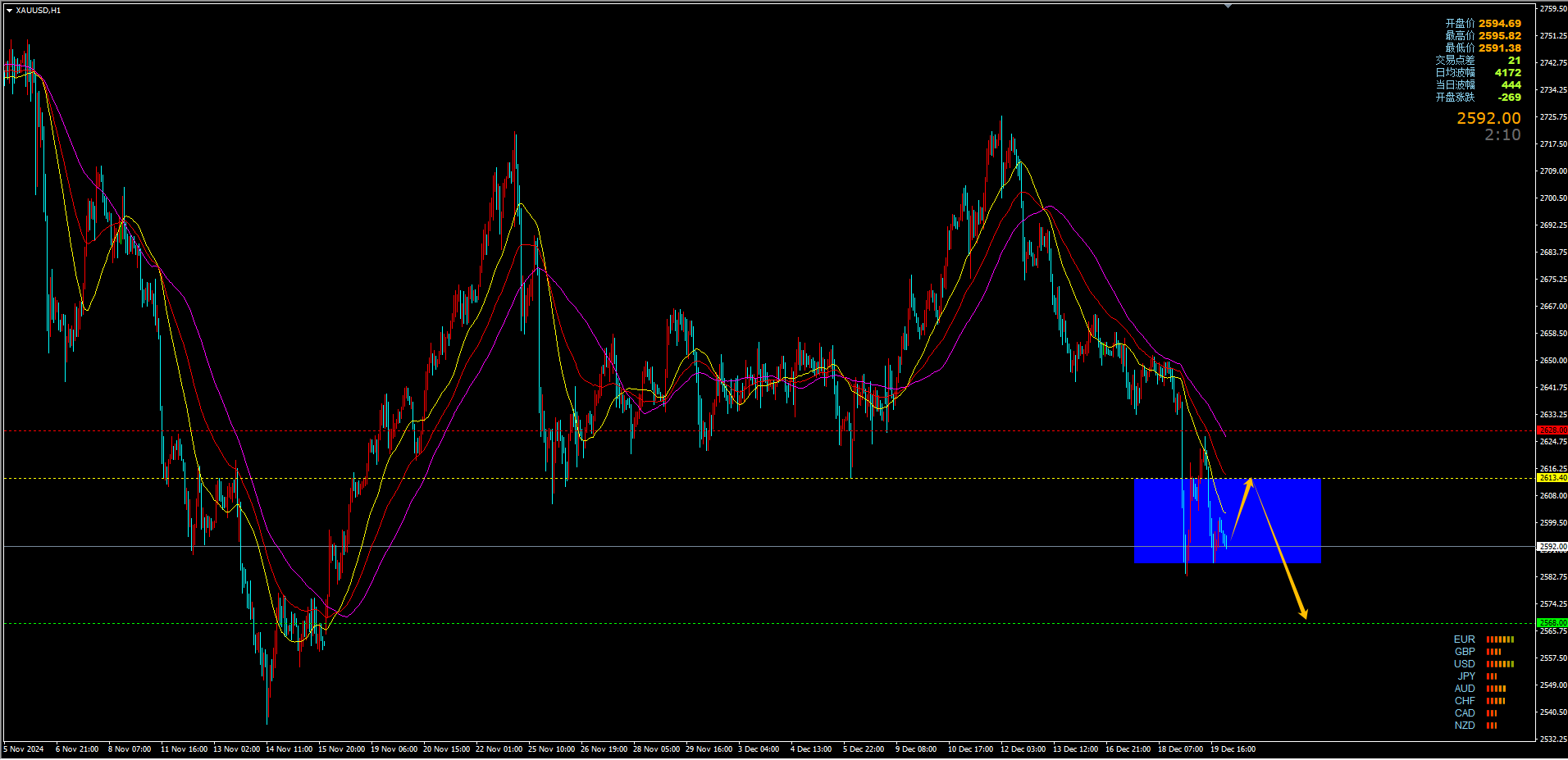Click the NZD currency strength label
Screen dimensions: 1568x760
[1465, 726]
